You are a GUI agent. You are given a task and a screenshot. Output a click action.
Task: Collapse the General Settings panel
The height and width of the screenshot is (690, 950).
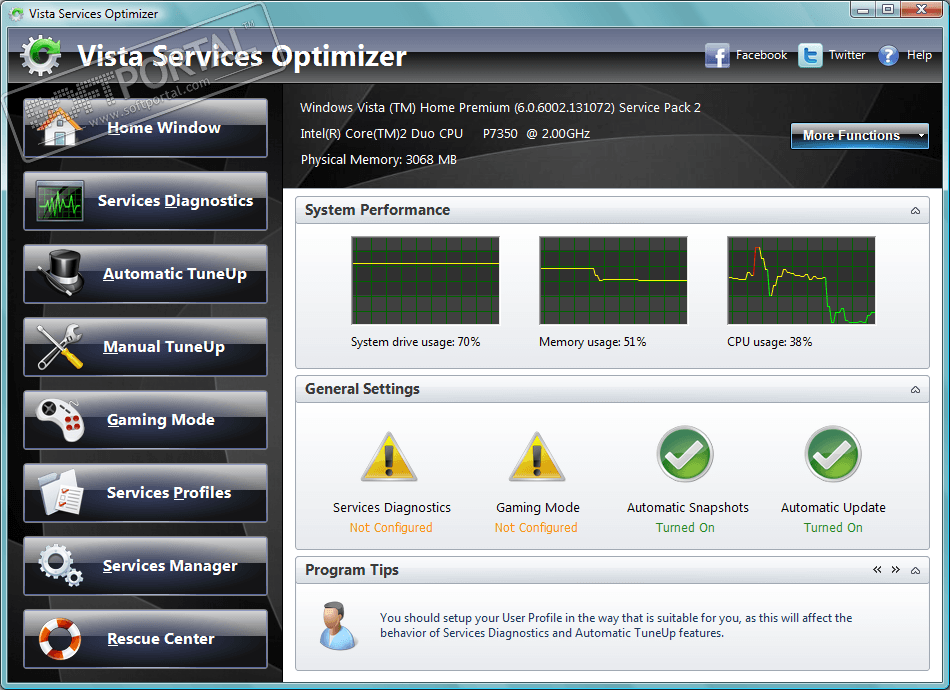click(x=915, y=390)
